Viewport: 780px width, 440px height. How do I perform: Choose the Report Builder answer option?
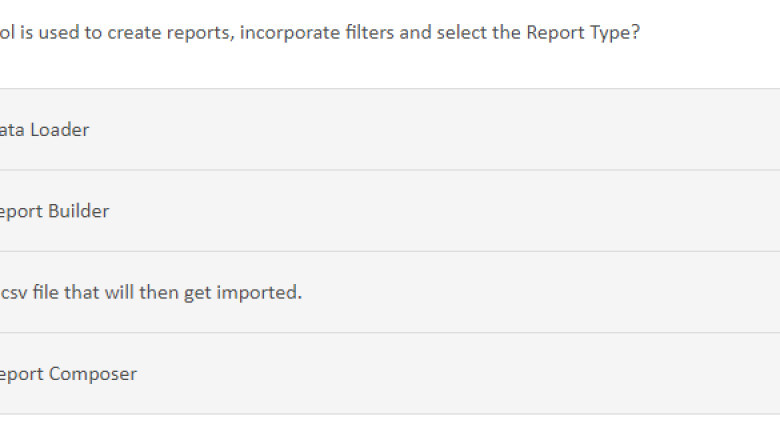pyautogui.click(x=55, y=211)
